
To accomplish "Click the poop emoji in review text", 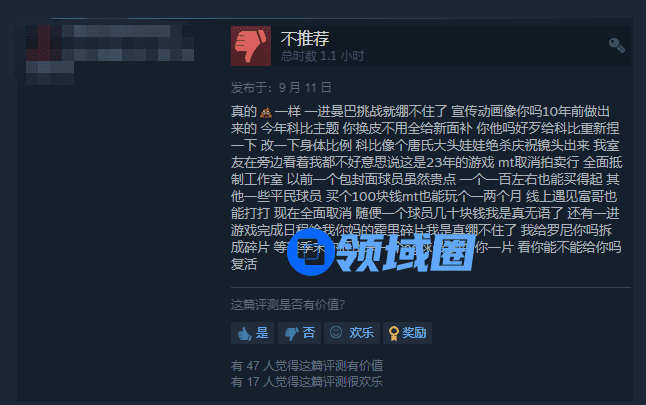I will tap(265, 112).
